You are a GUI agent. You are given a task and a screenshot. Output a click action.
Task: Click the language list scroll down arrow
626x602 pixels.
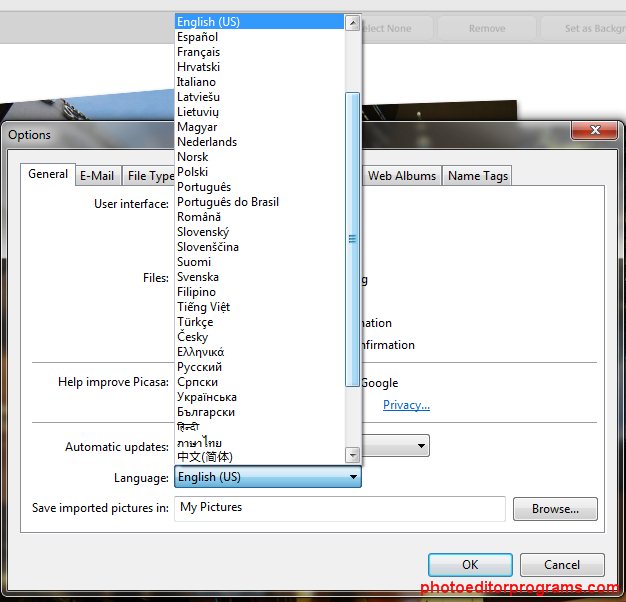point(352,456)
